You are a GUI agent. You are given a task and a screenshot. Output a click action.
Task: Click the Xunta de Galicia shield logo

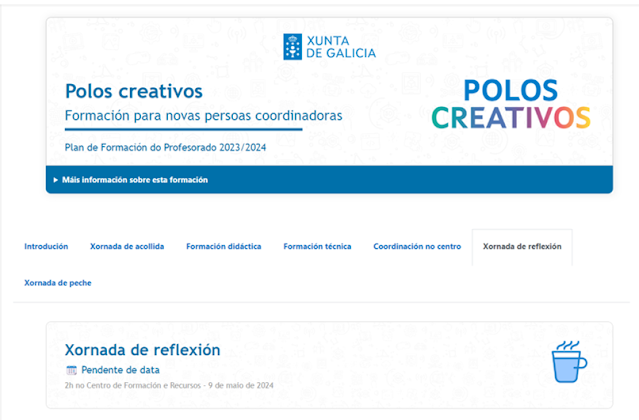click(x=293, y=47)
